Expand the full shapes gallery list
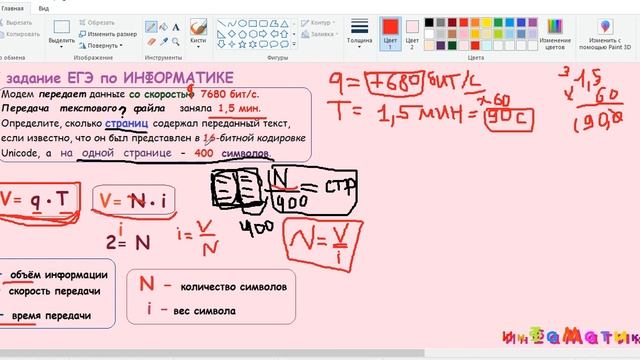The width and height of the screenshot is (640, 360). tap(294, 44)
